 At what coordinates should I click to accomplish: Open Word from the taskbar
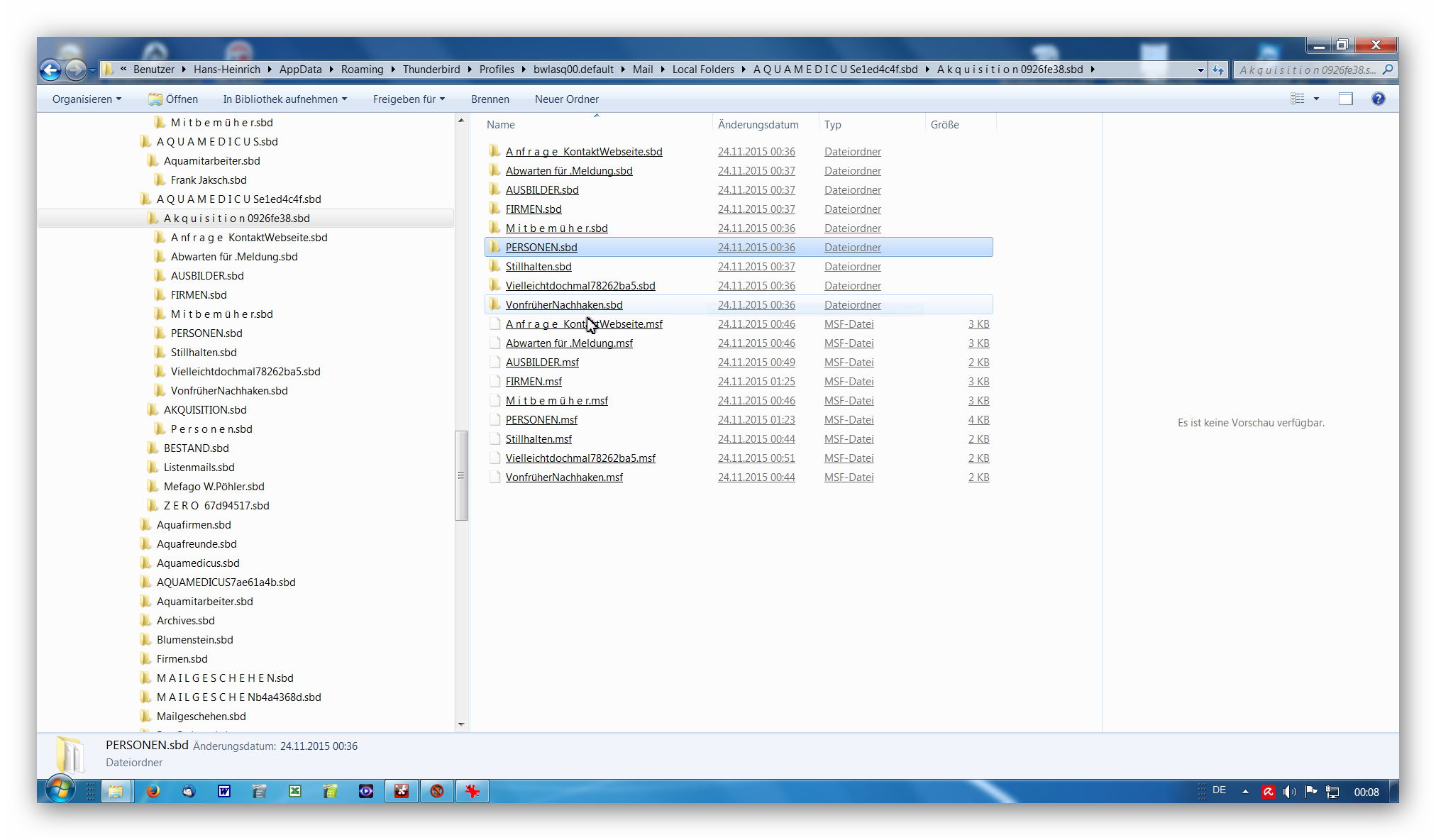tap(223, 791)
